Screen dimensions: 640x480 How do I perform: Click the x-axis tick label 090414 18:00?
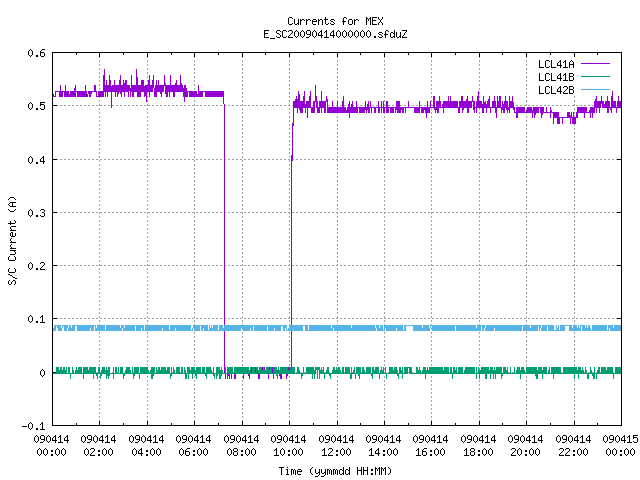point(478,446)
